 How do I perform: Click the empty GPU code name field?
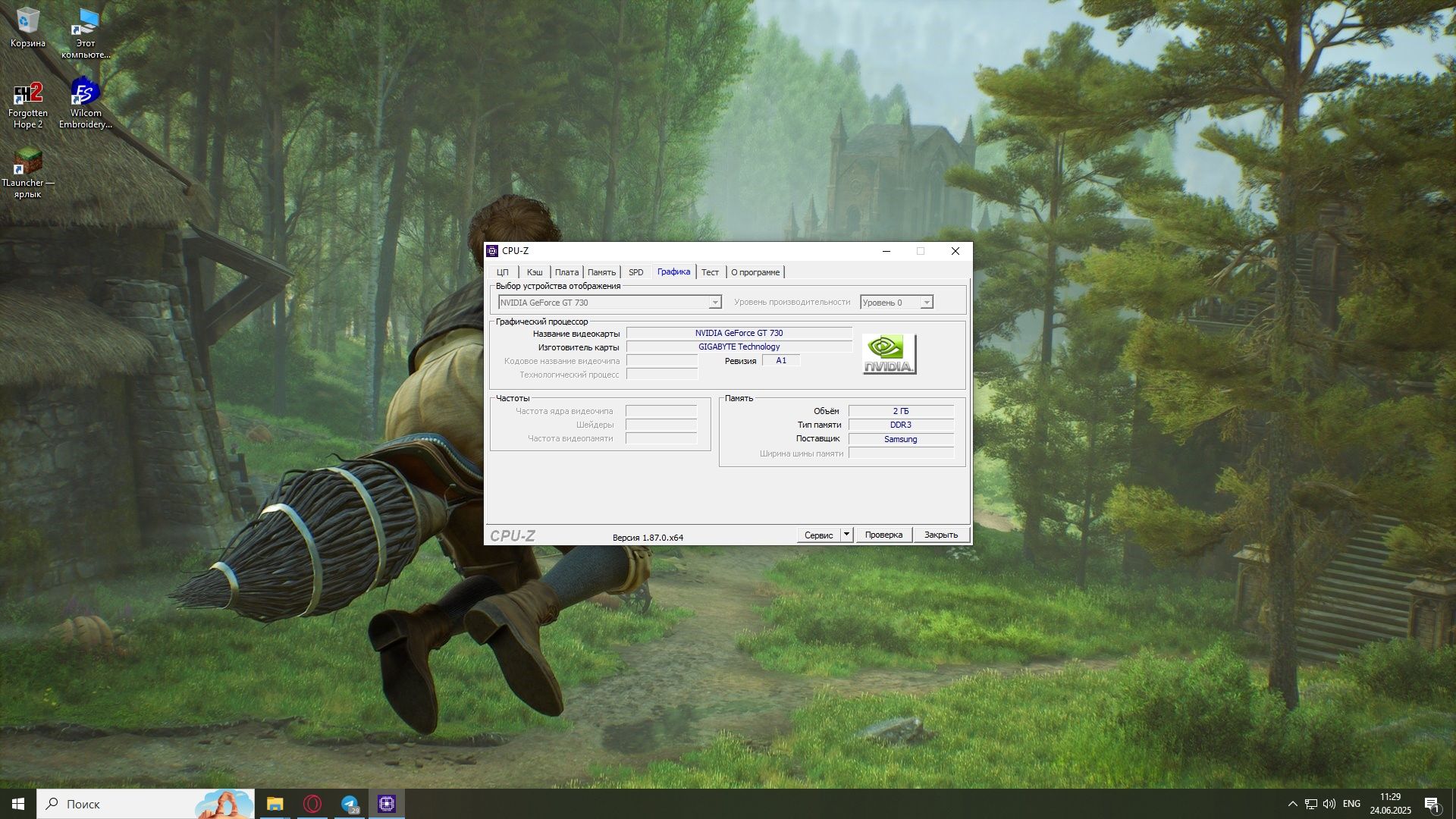(x=662, y=361)
